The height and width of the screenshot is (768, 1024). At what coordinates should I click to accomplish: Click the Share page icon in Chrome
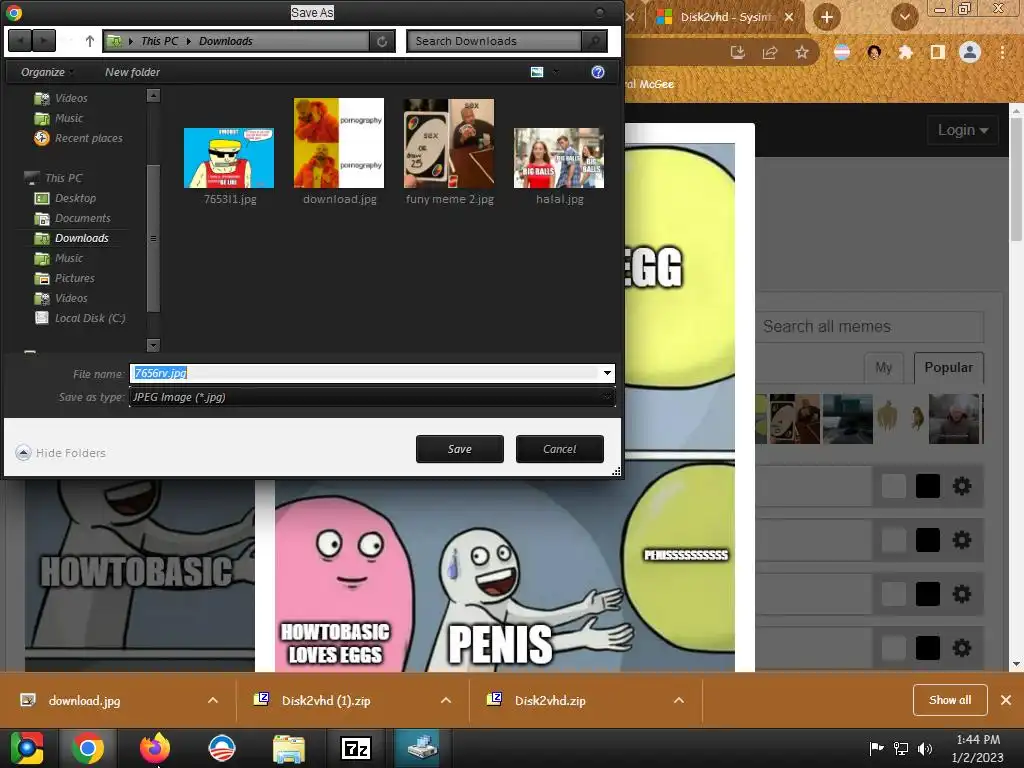point(770,52)
